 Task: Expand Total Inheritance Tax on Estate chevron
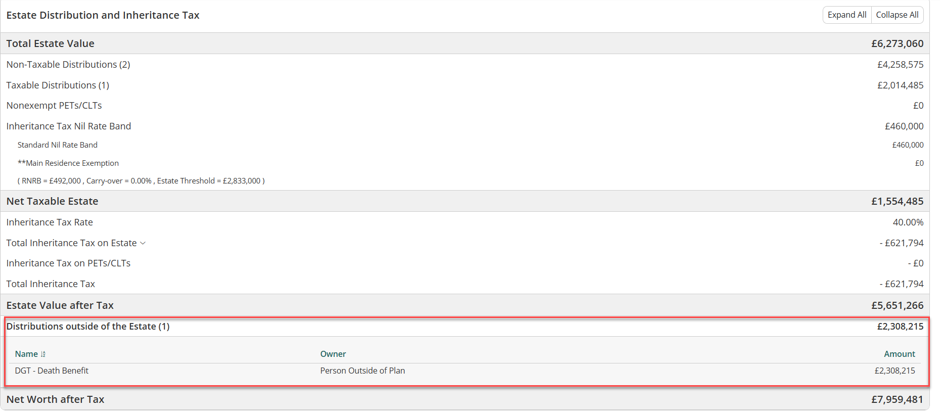143,243
